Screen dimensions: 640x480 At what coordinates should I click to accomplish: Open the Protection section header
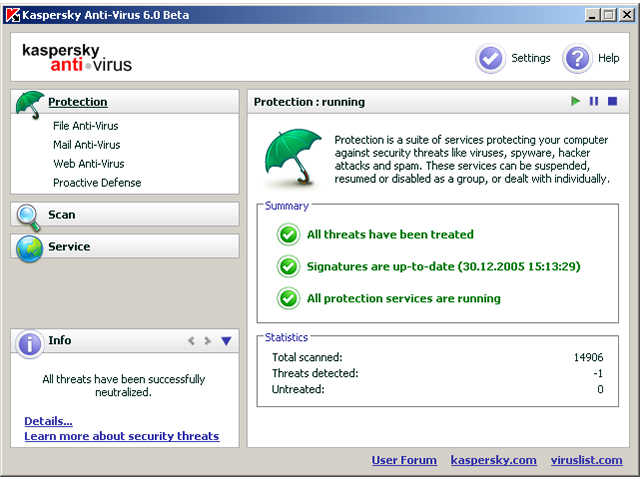tap(78, 102)
